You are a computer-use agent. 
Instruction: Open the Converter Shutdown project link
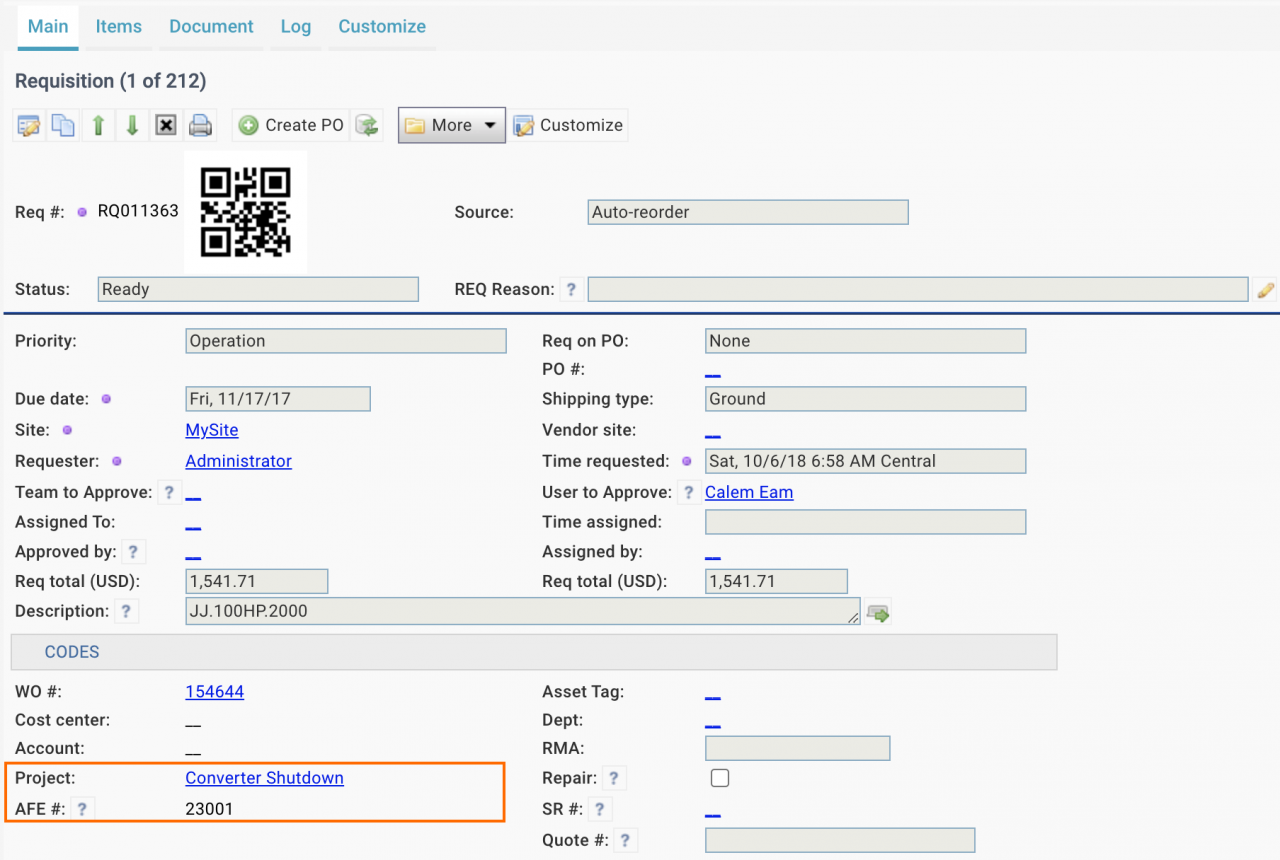(265, 778)
